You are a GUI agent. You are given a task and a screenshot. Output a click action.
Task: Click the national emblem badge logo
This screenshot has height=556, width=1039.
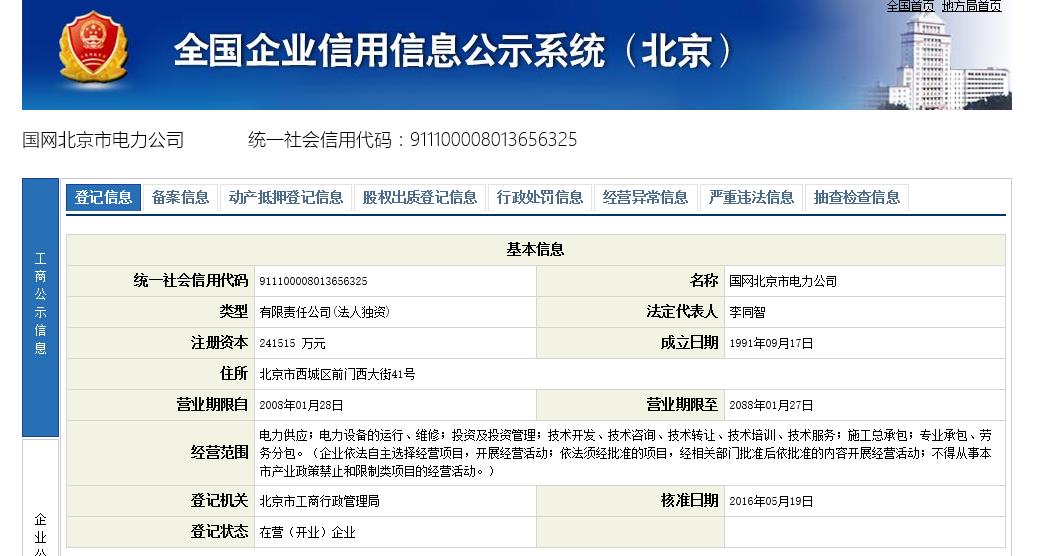(93, 46)
